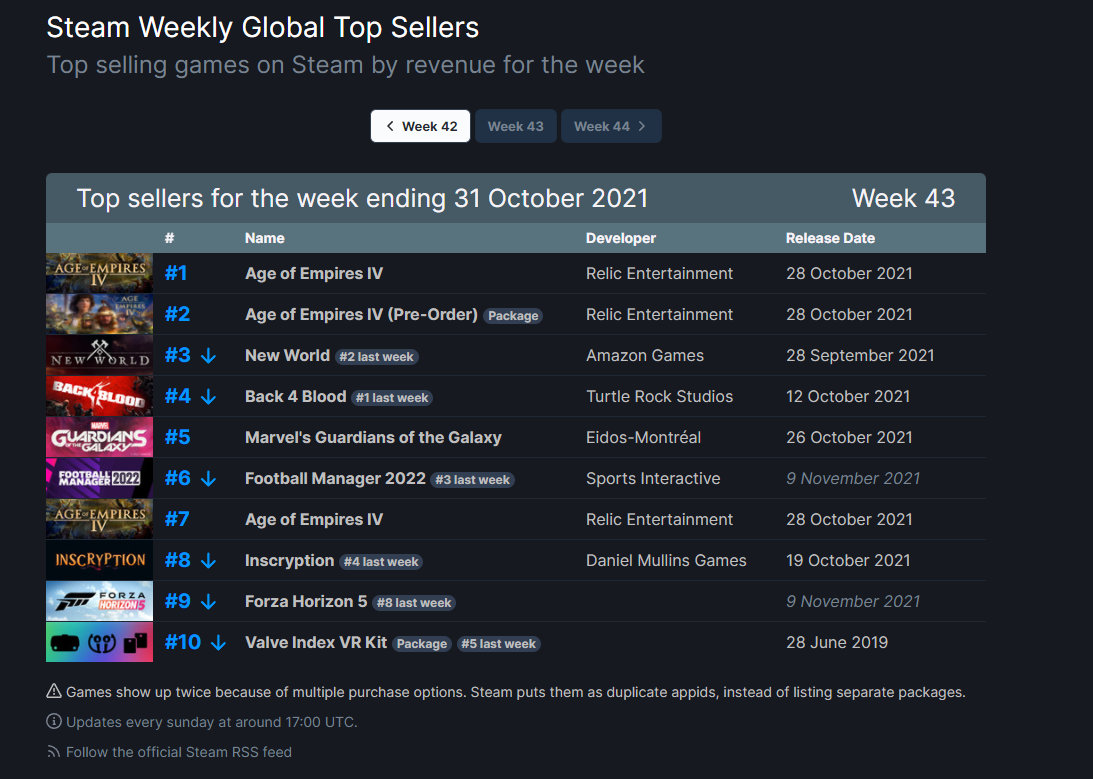Click the Football Manager 2022 thumbnail
The height and width of the screenshot is (779, 1093).
point(99,478)
